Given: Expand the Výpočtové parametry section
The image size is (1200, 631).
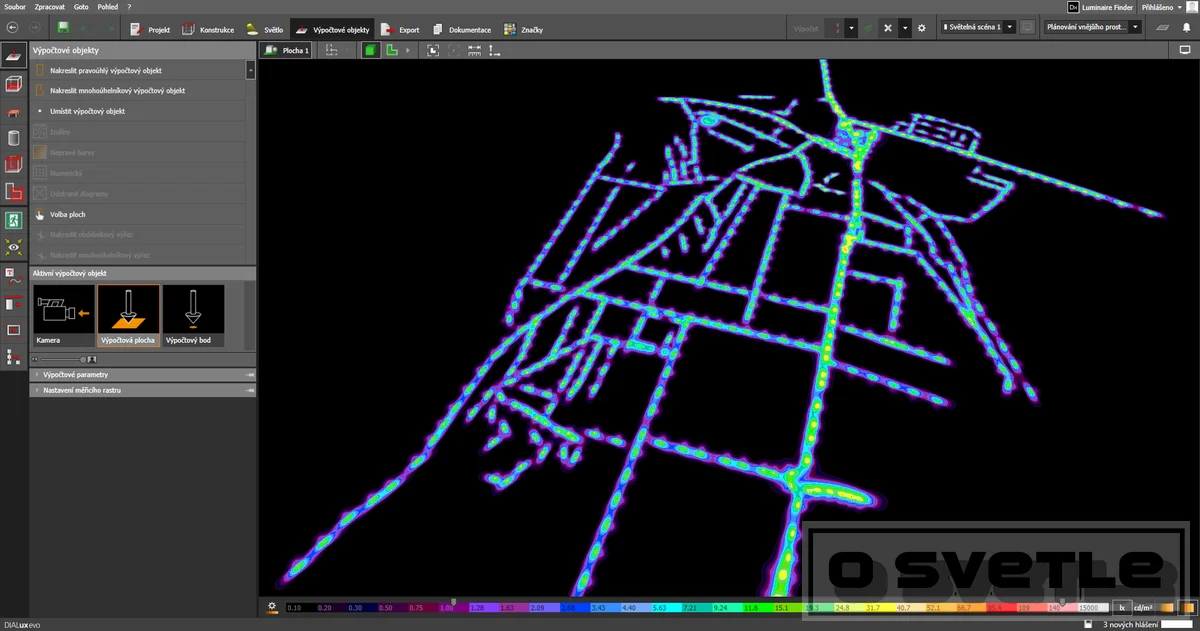Looking at the screenshot, I should click(143, 375).
